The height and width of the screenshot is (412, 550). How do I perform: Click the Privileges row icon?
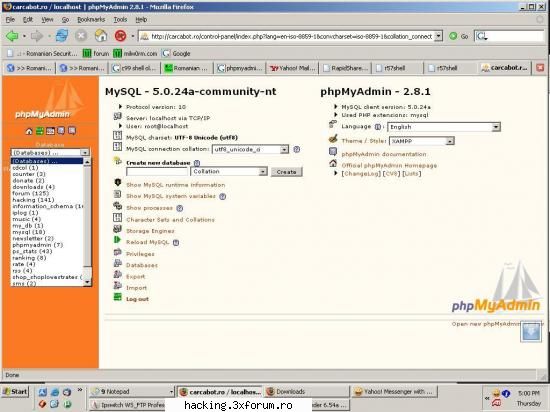pyautogui.click(x=118, y=252)
